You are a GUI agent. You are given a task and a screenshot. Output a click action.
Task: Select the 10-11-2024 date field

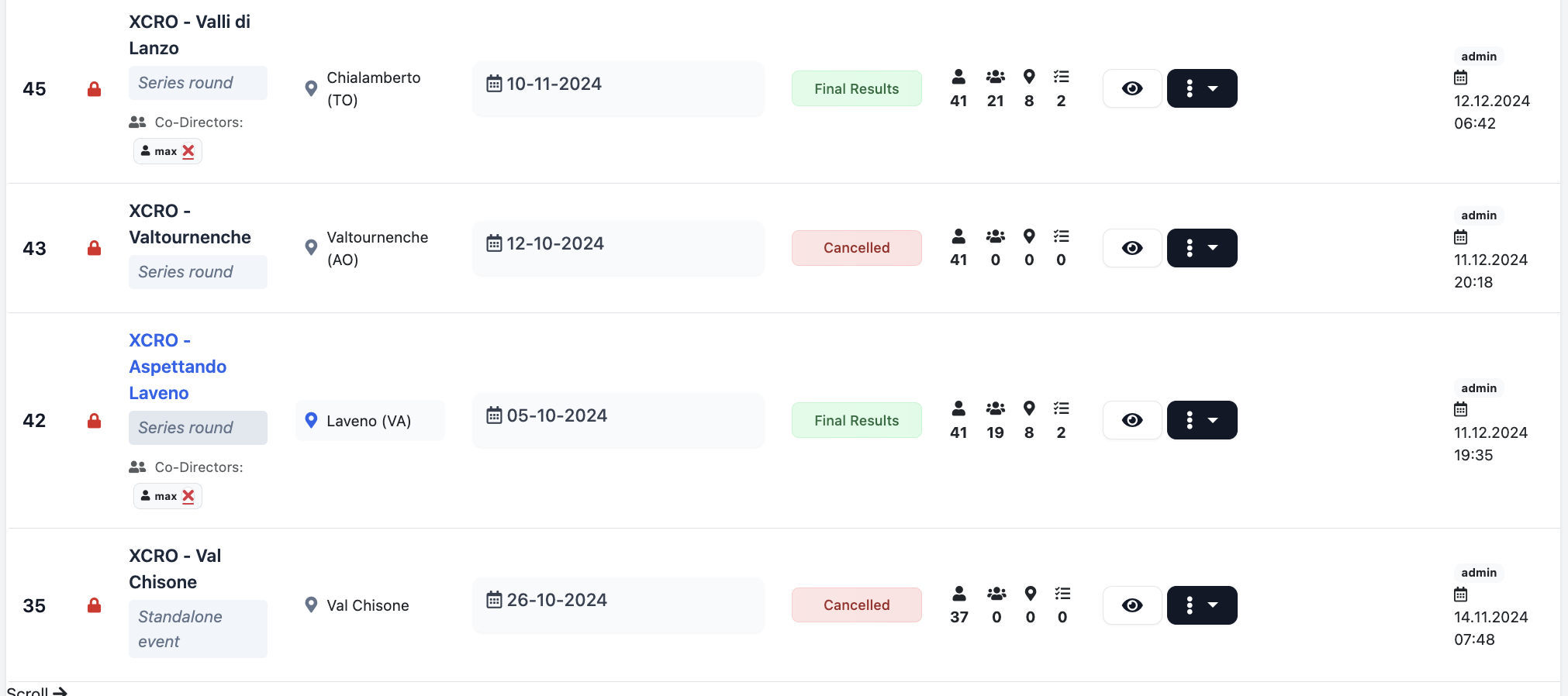pos(618,88)
